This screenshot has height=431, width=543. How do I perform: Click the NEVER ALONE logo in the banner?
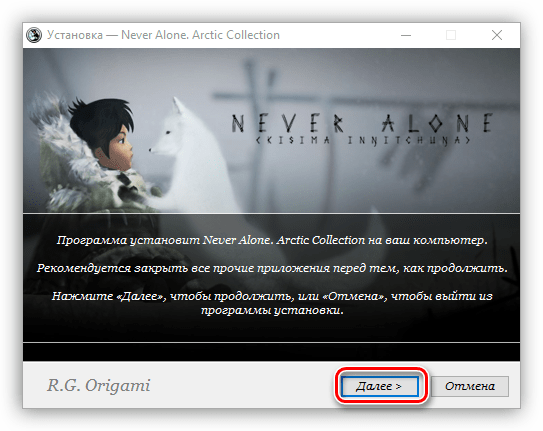[x=362, y=123]
